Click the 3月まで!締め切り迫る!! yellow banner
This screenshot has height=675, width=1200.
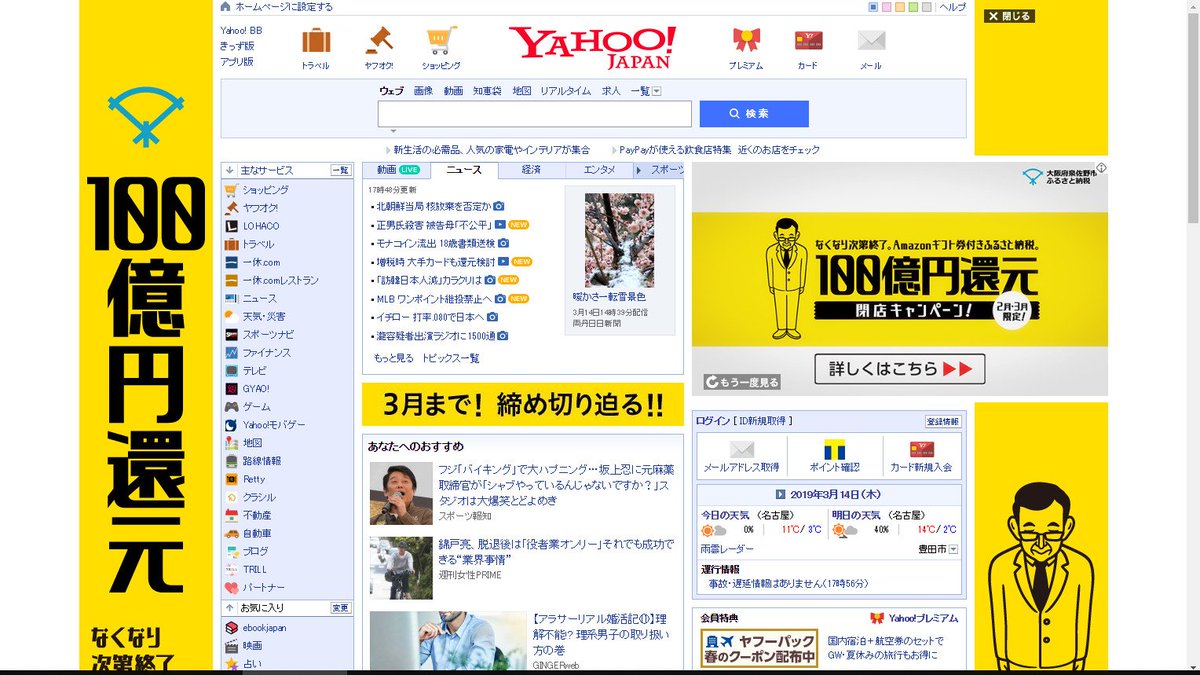[x=523, y=404]
